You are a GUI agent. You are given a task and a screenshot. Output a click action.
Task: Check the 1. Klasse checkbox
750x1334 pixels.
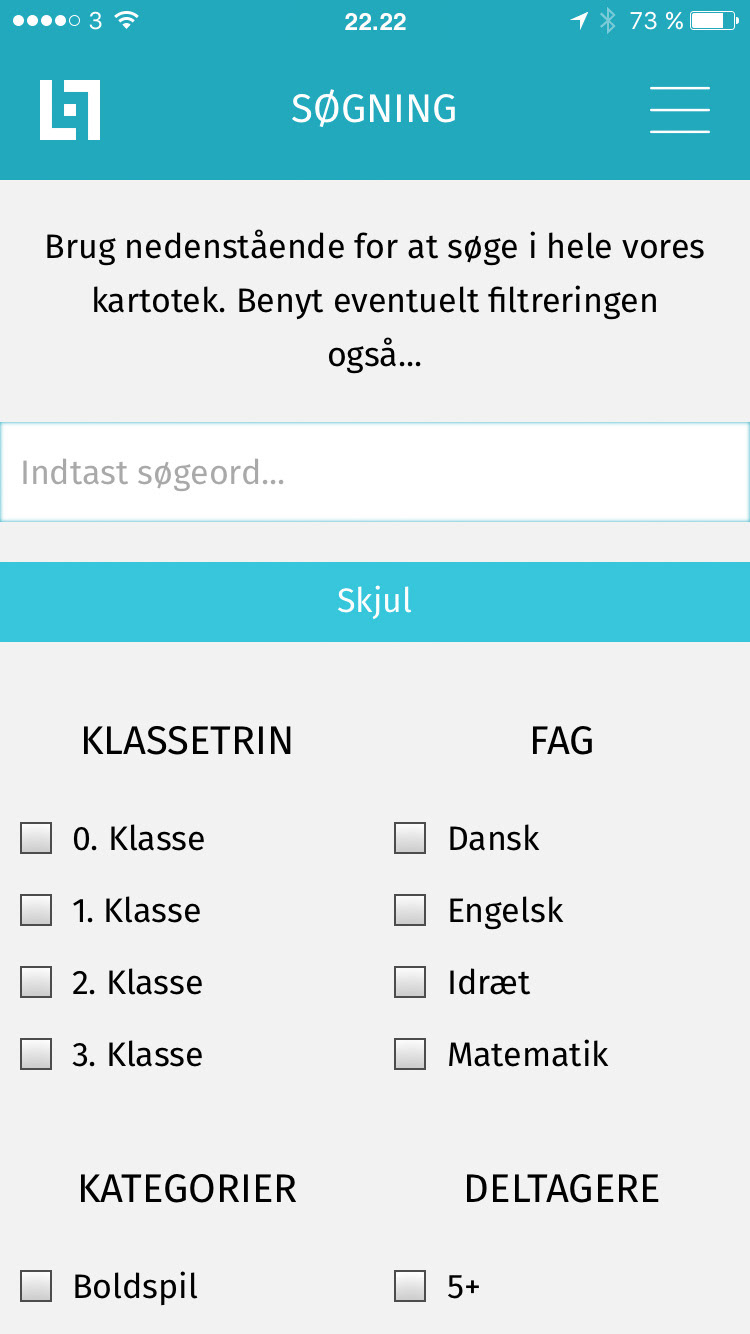tap(36, 910)
